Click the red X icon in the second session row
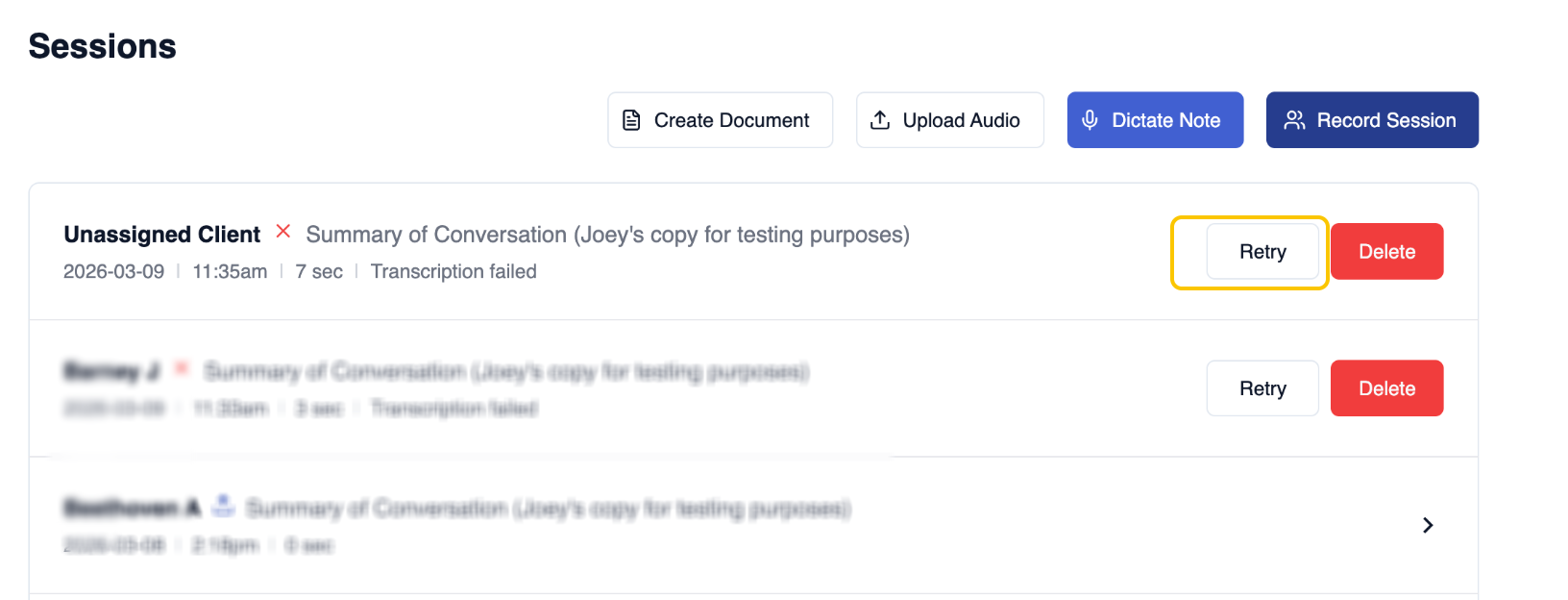The height and width of the screenshot is (600, 1568). 182,368
